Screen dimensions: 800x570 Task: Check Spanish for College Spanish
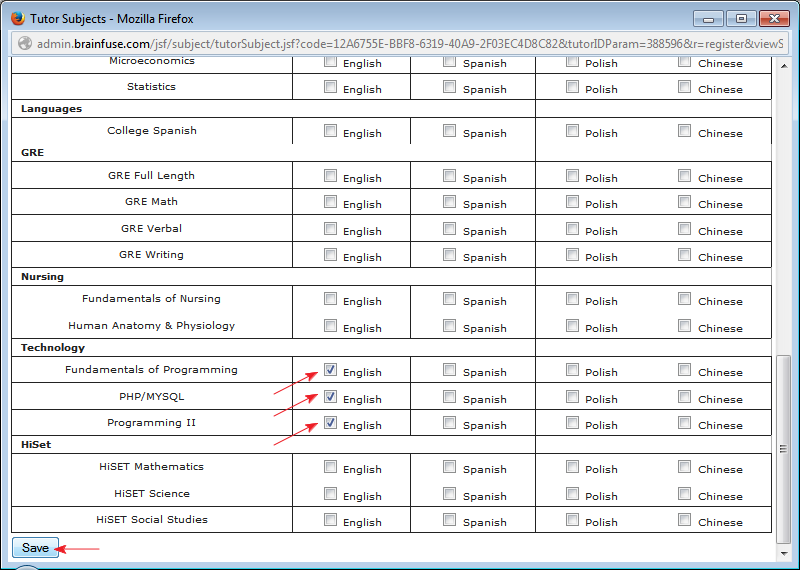tap(449, 131)
